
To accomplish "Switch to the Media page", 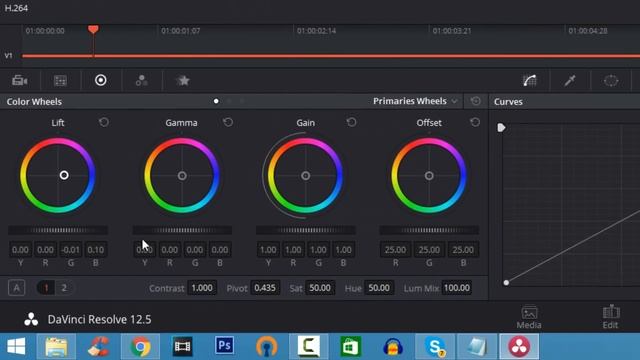I will pos(529,317).
